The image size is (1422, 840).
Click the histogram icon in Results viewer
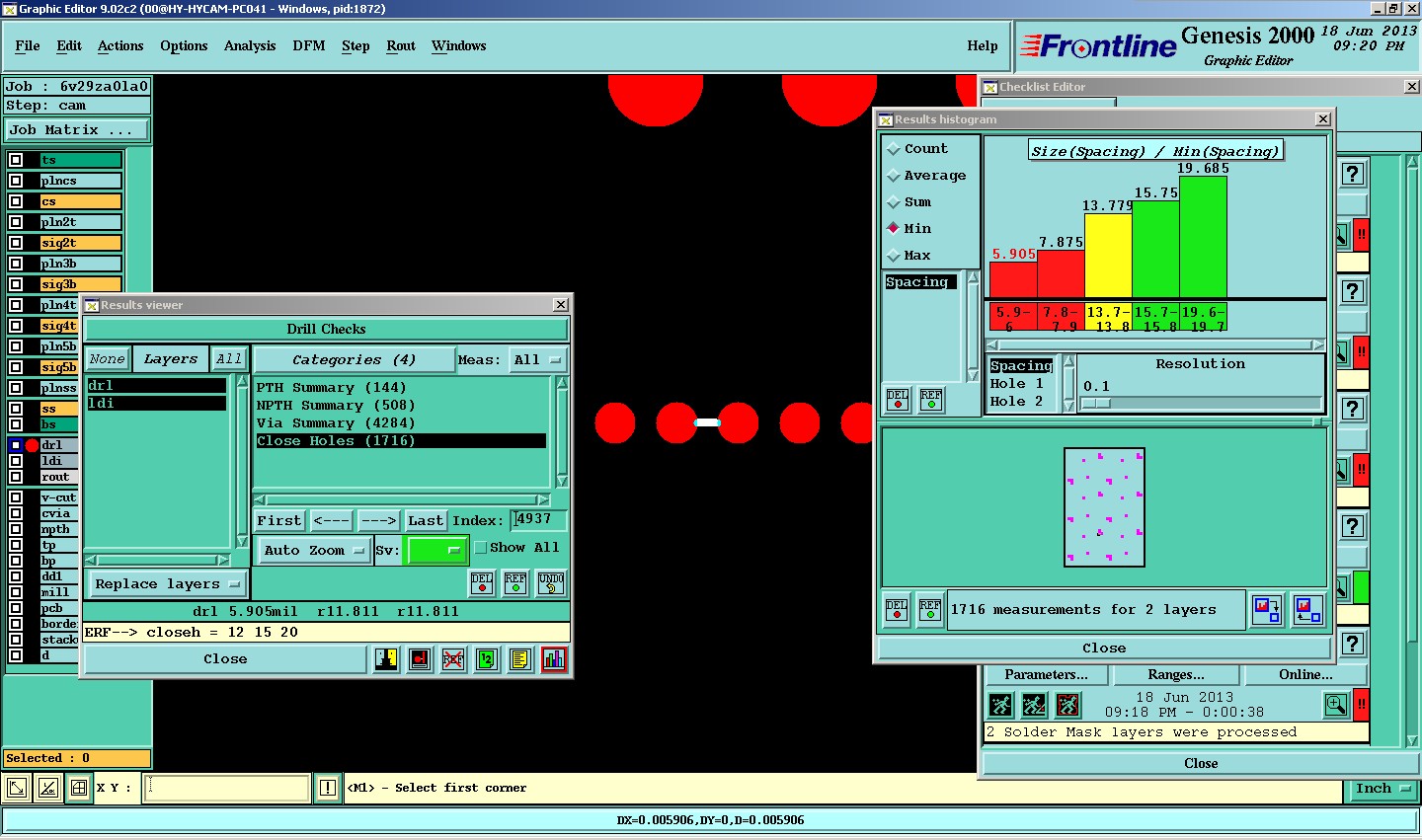click(554, 659)
